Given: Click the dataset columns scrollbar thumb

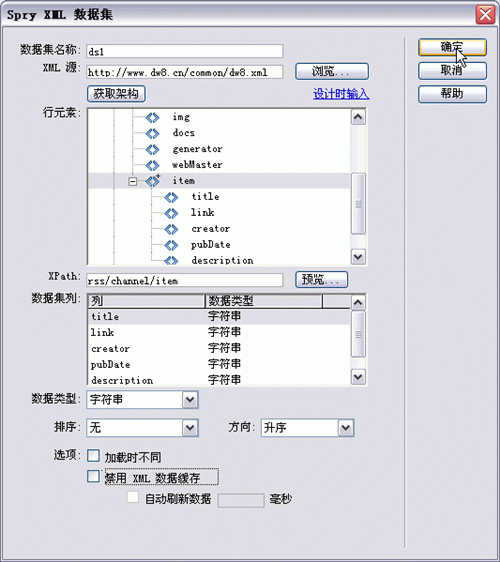Looking at the screenshot, I should (358, 334).
